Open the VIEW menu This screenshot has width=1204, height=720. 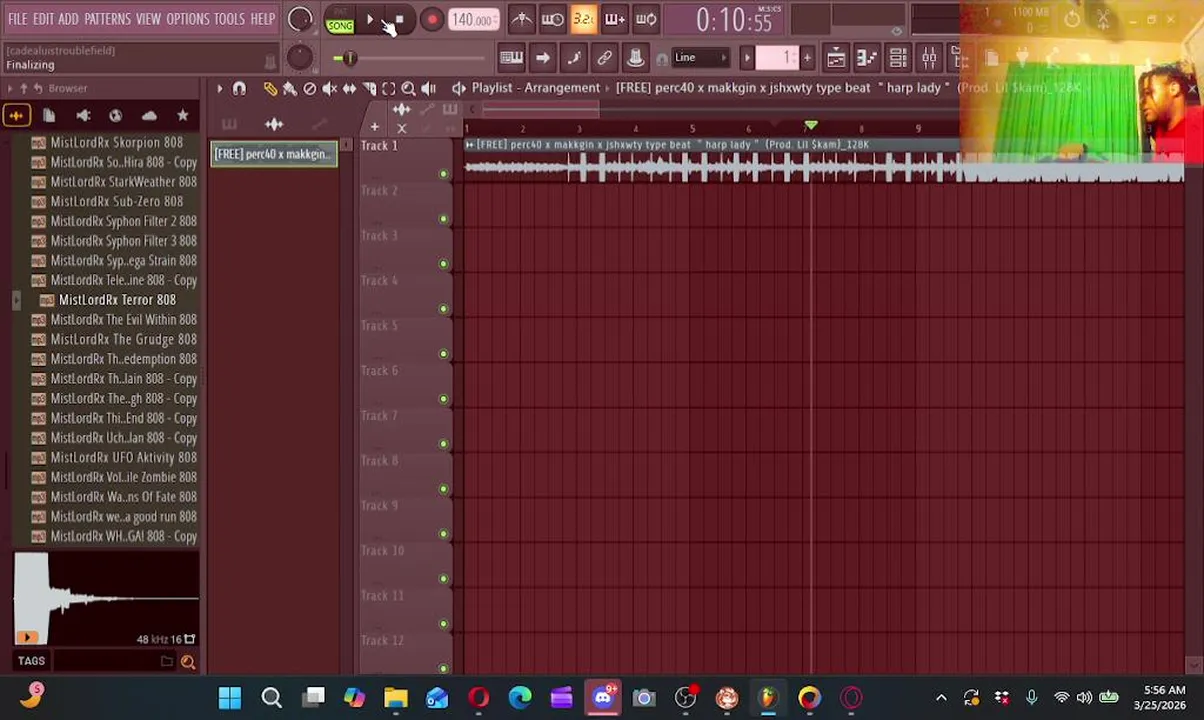point(148,19)
